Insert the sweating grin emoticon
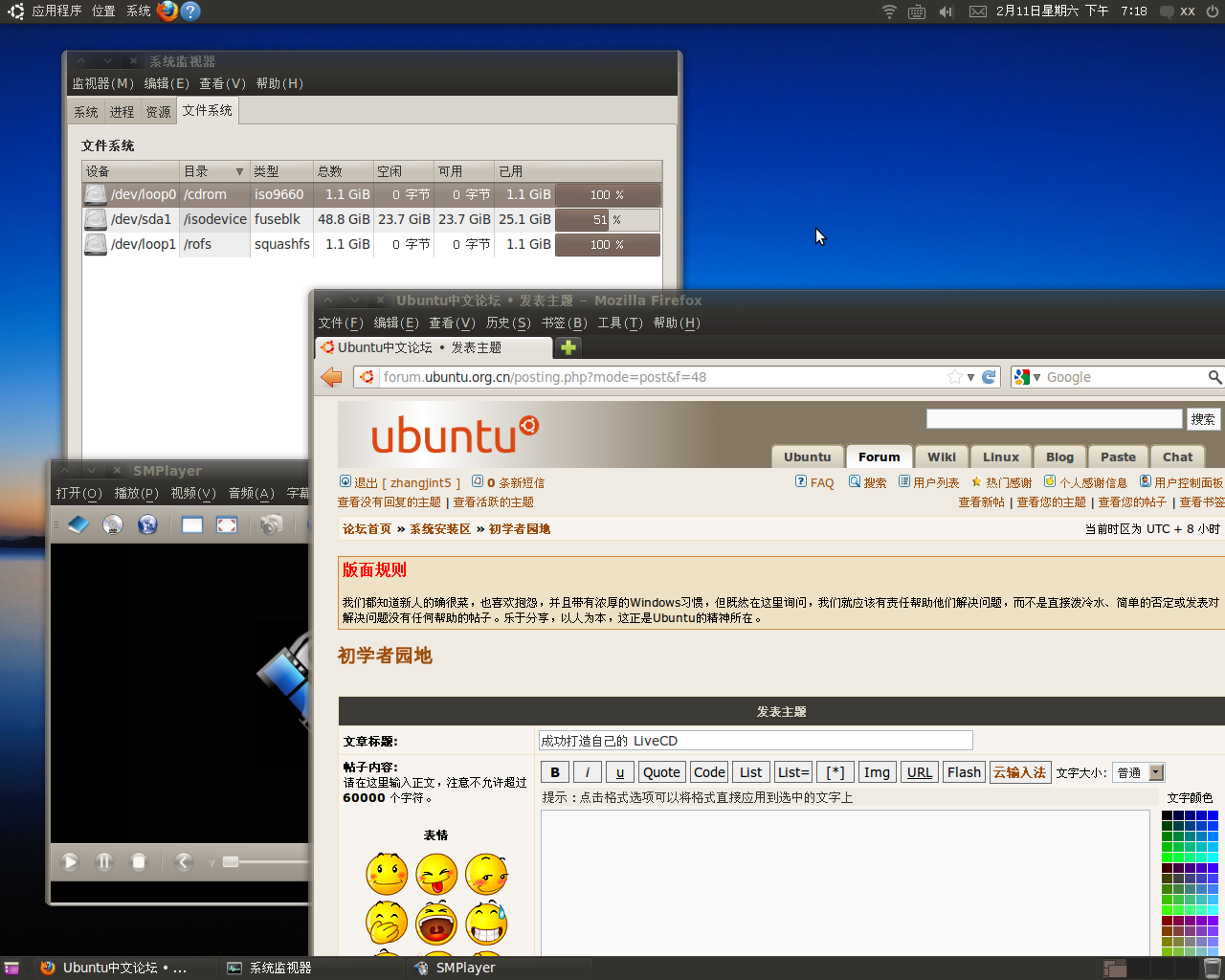 pyautogui.click(x=487, y=923)
